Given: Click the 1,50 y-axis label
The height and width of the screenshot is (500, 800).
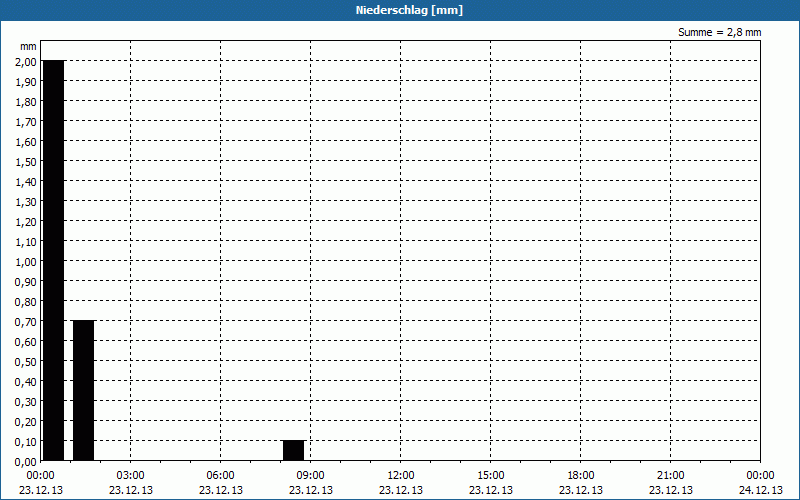Looking at the screenshot, I should (26, 162).
